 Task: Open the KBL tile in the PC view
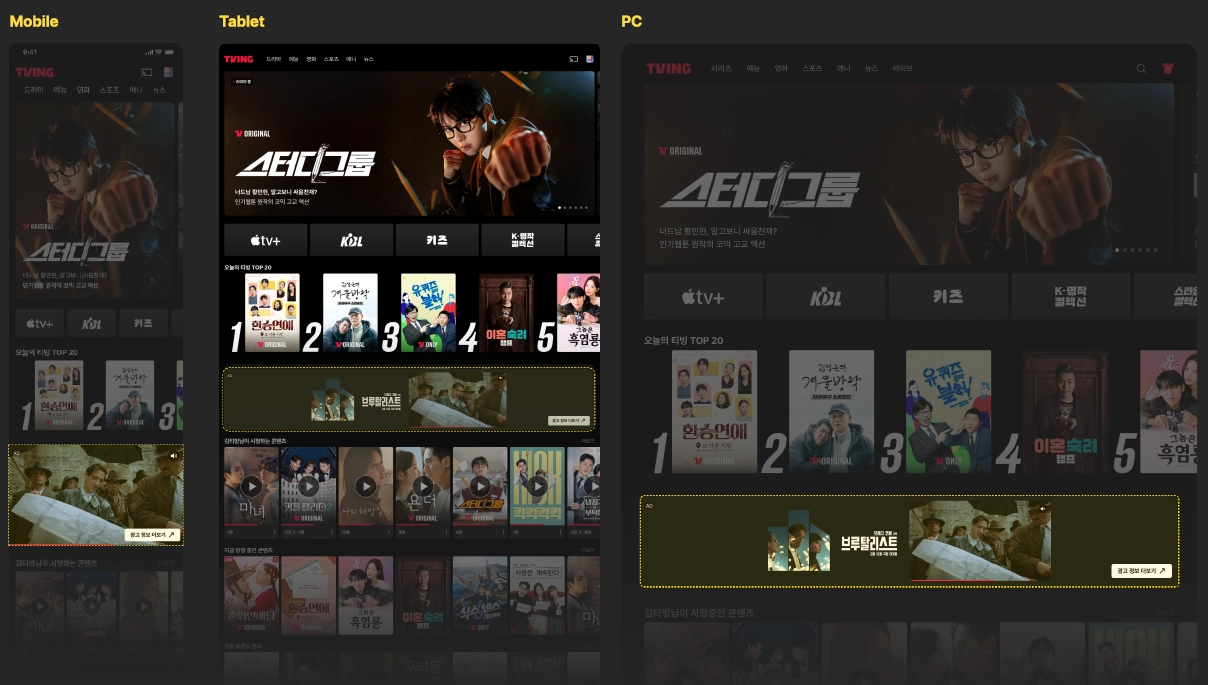[x=826, y=297]
